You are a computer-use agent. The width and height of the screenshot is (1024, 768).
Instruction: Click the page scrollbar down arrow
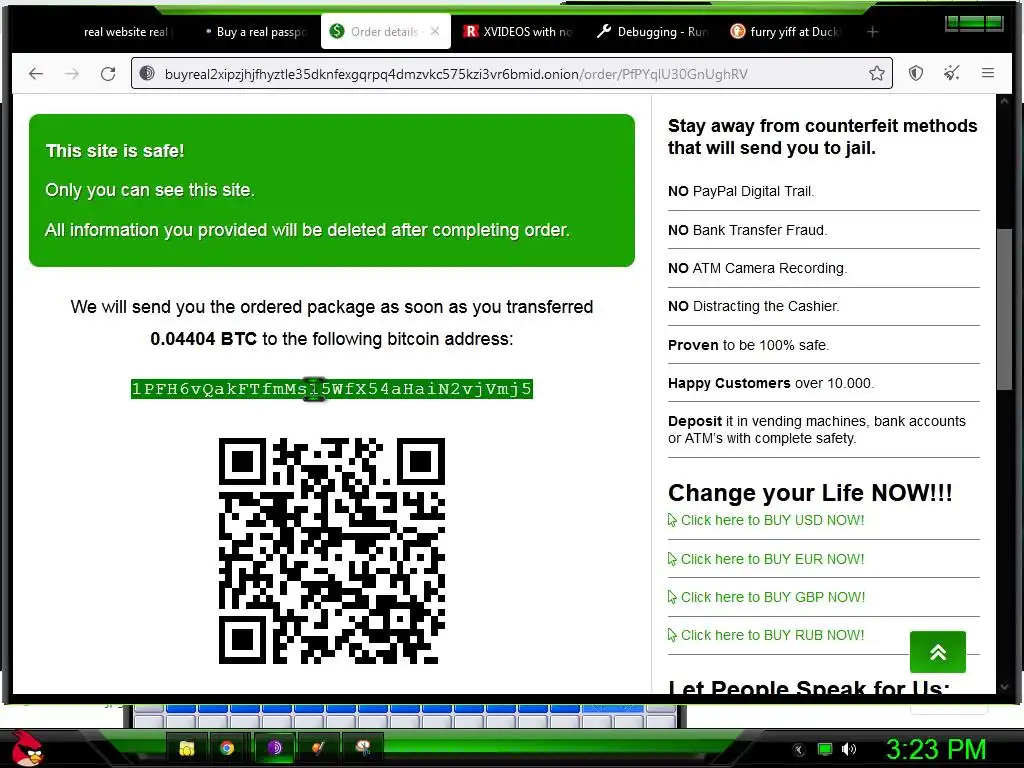(x=1004, y=686)
